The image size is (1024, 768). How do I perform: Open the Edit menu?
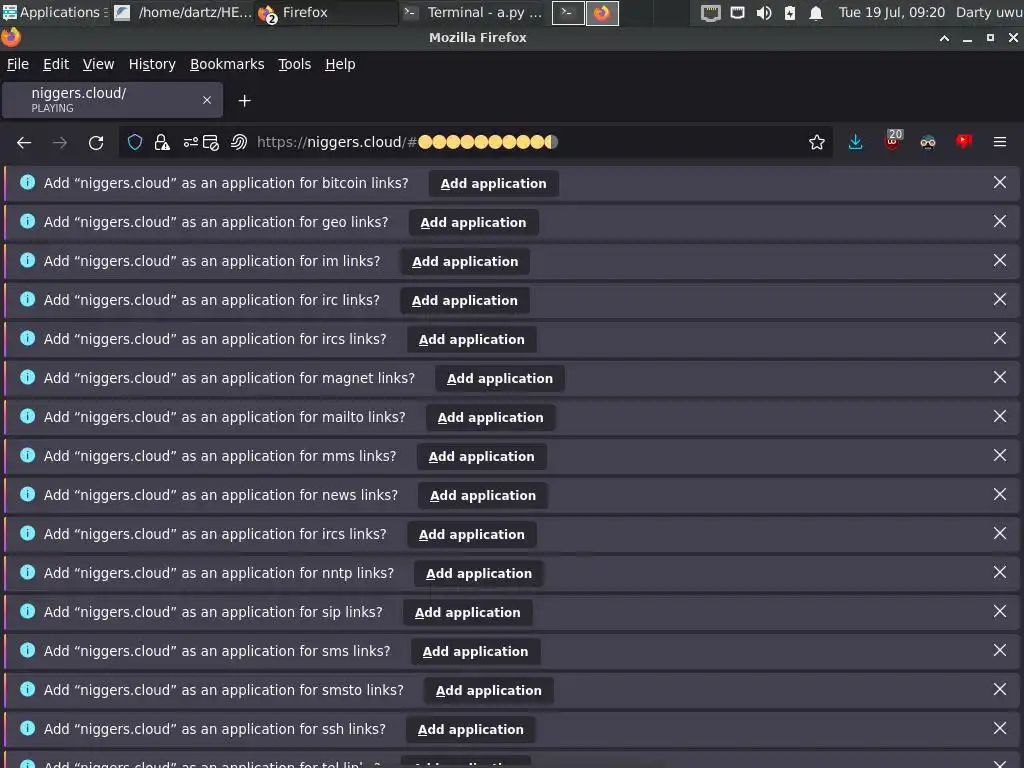[56, 64]
